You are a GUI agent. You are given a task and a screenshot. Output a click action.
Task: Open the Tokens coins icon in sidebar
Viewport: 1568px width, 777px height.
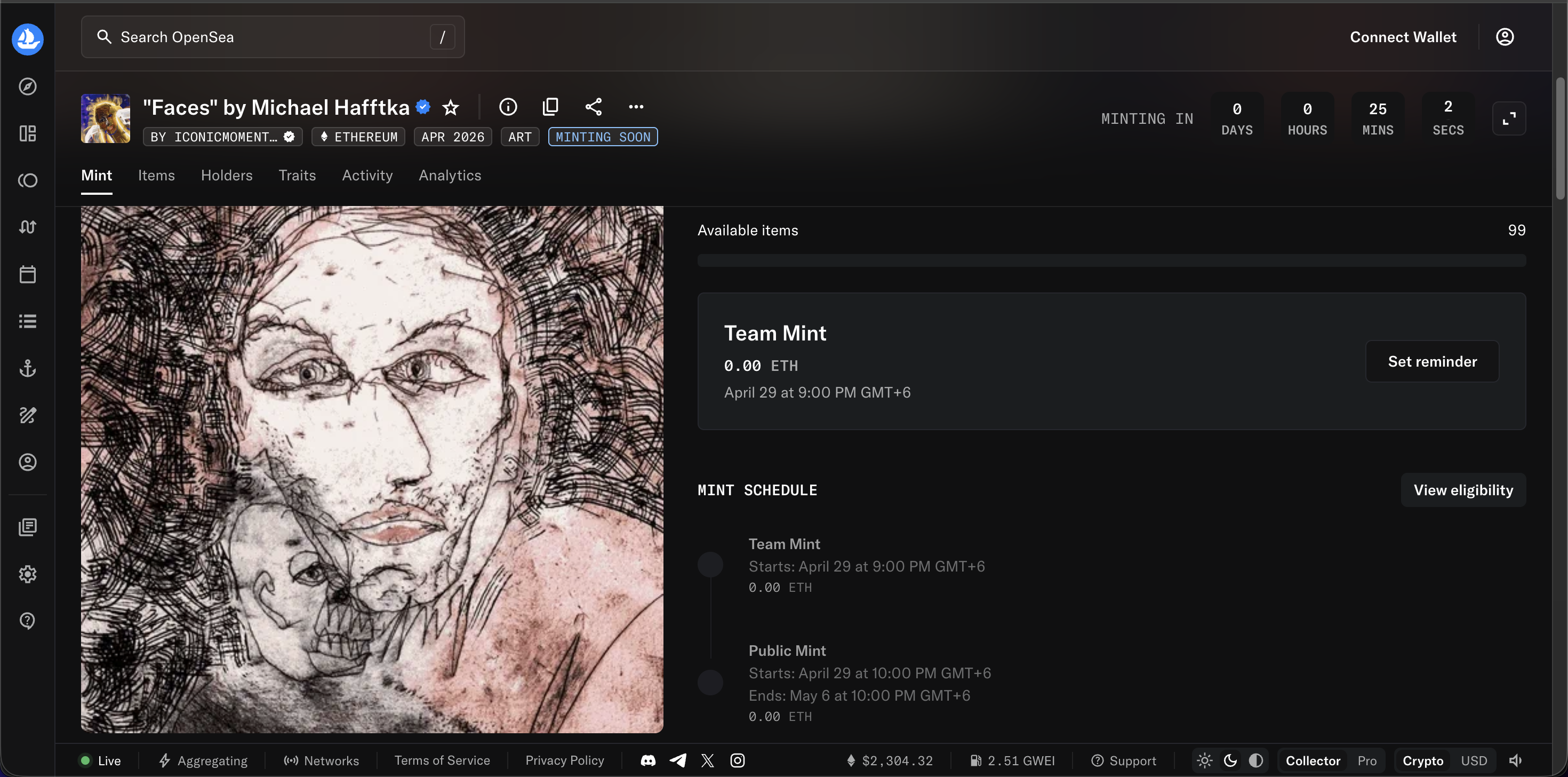click(x=27, y=180)
